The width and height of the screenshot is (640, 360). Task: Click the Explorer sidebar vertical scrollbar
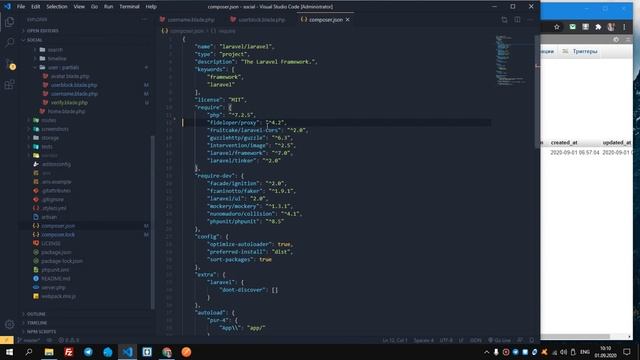pyautogui.click(x=153, y=222)
